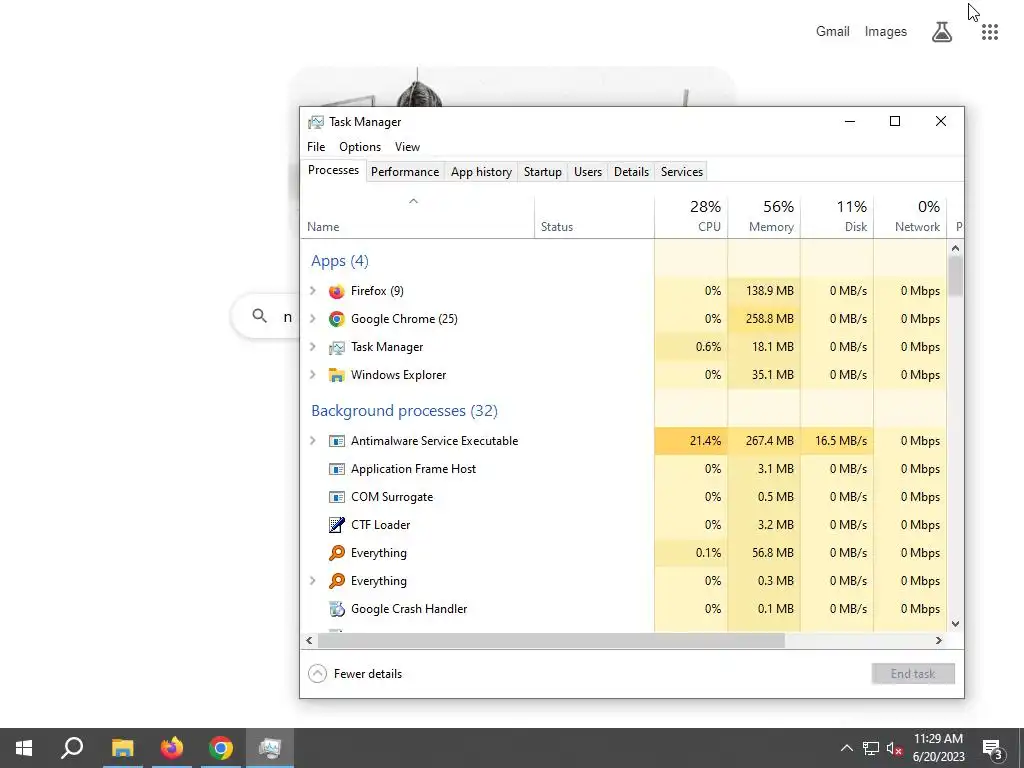The image size is (1024, 768).
Task: Click the sort arrow above Name column
Action: pyautogui.click(x=413, y=201)
